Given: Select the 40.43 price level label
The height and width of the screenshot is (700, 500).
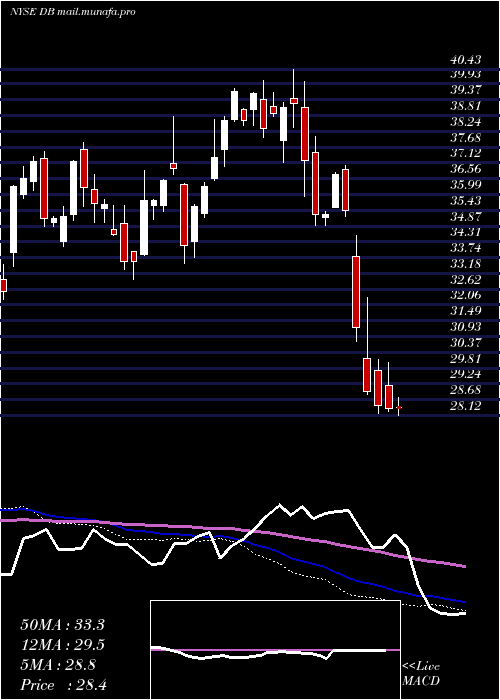Looking at the screenshot, I should [x=465, y=60].
